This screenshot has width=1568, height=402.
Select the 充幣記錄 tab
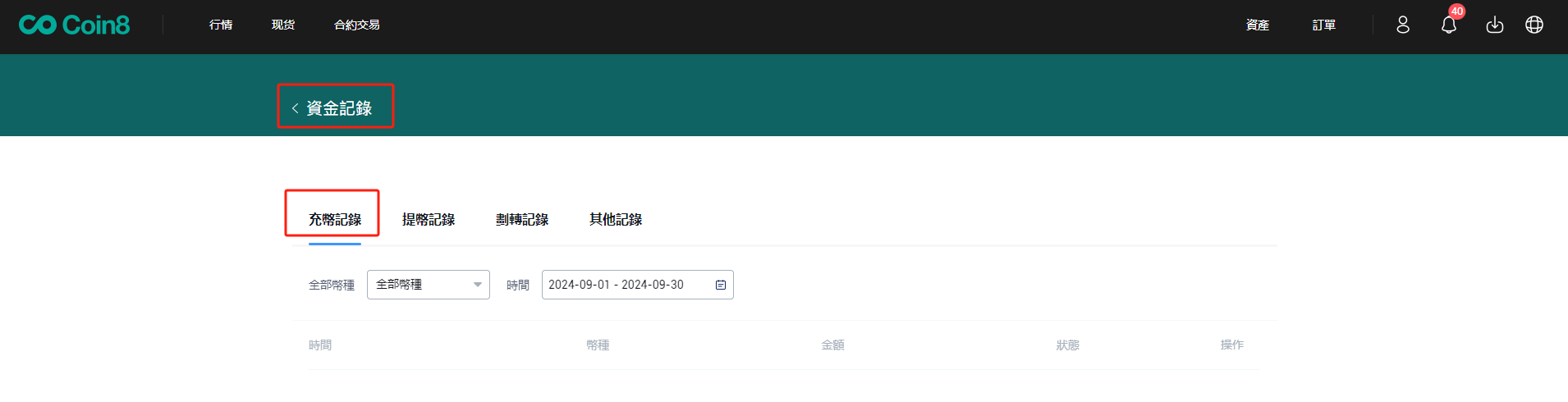tap(335, 220)
